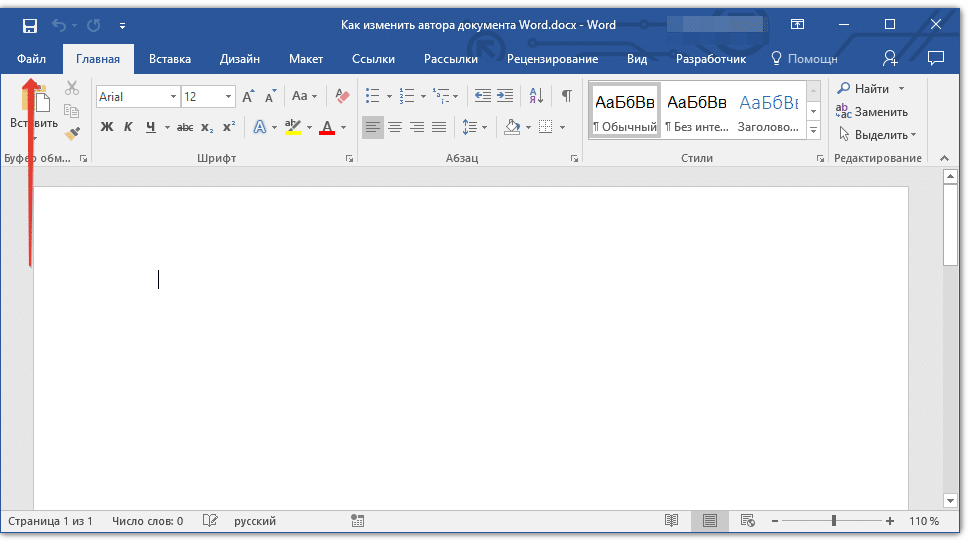Align text right icon
Screen dimensions: 968x541
[417, 127]
